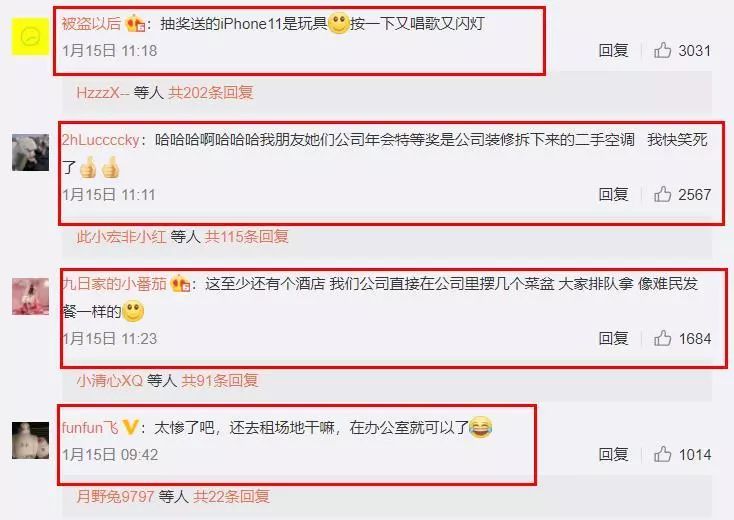This screenshot has height=520, width=734.
Task: Expand the 共91条回复 replies
Action: (220, 381)
